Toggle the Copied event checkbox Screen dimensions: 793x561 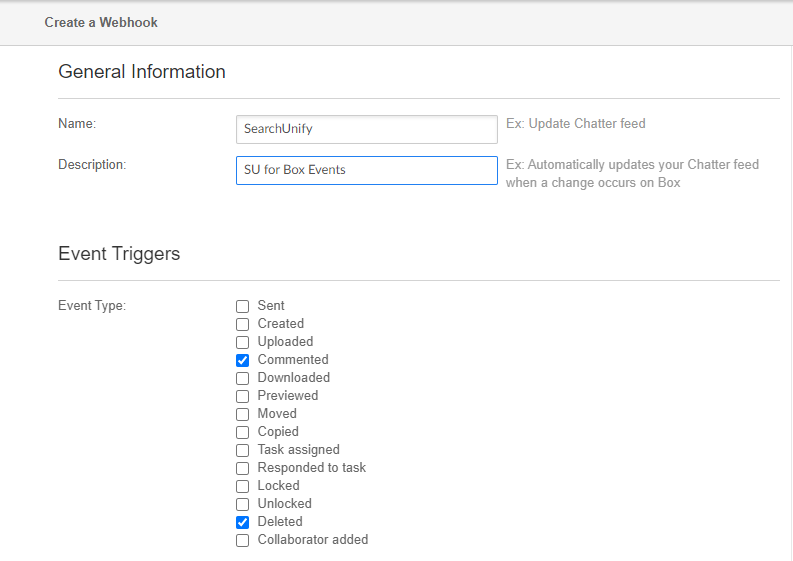[x=242, y=432]
